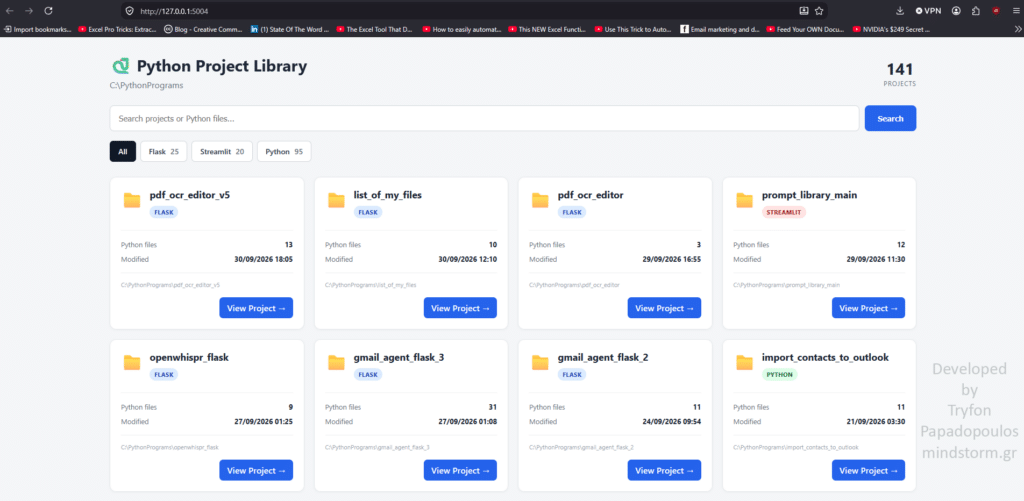1024x501 pixels.
Task: Select the All filter tab
Action: 123,152
